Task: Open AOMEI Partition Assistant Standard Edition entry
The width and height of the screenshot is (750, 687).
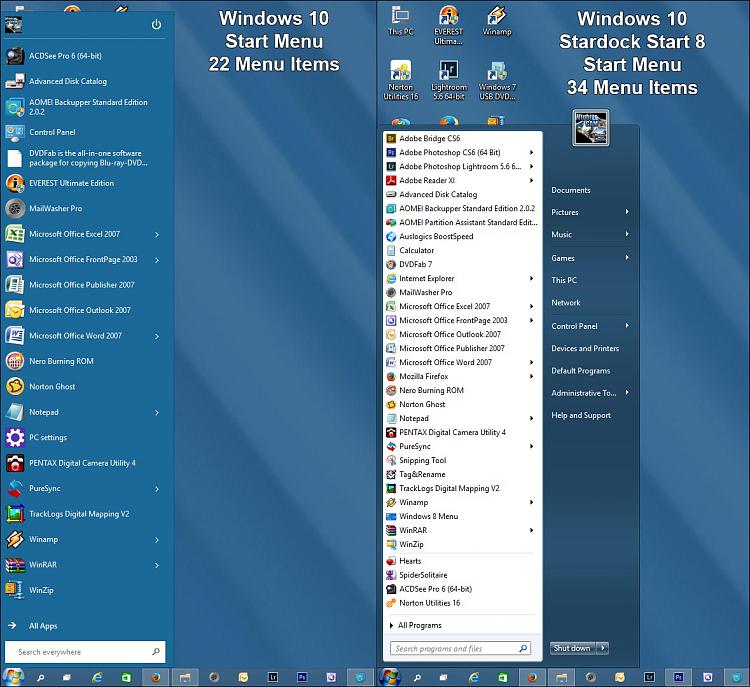Action: point(463,222)
